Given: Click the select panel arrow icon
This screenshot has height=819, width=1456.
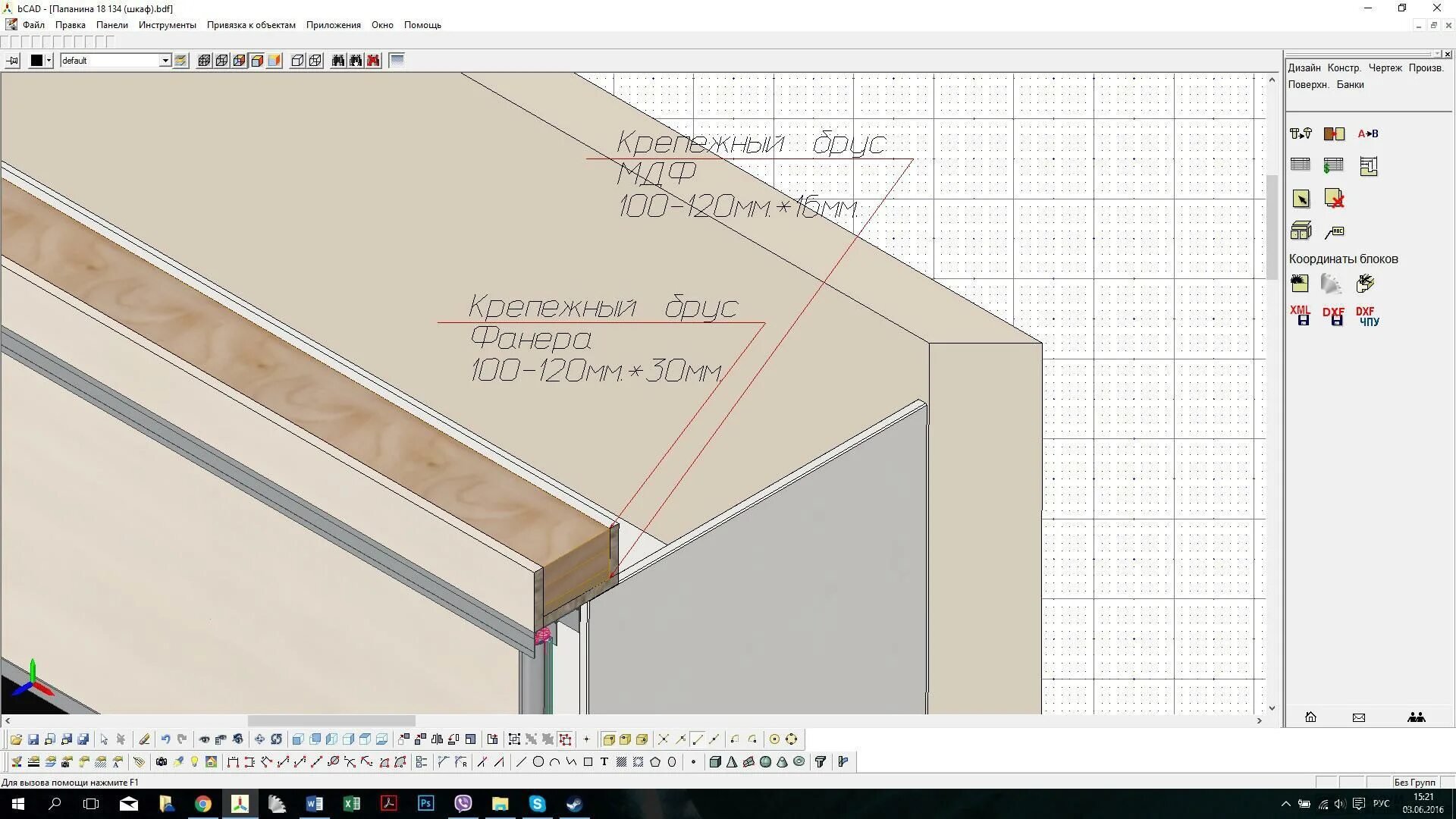Looking at the screenshot, I should 1301,199.
